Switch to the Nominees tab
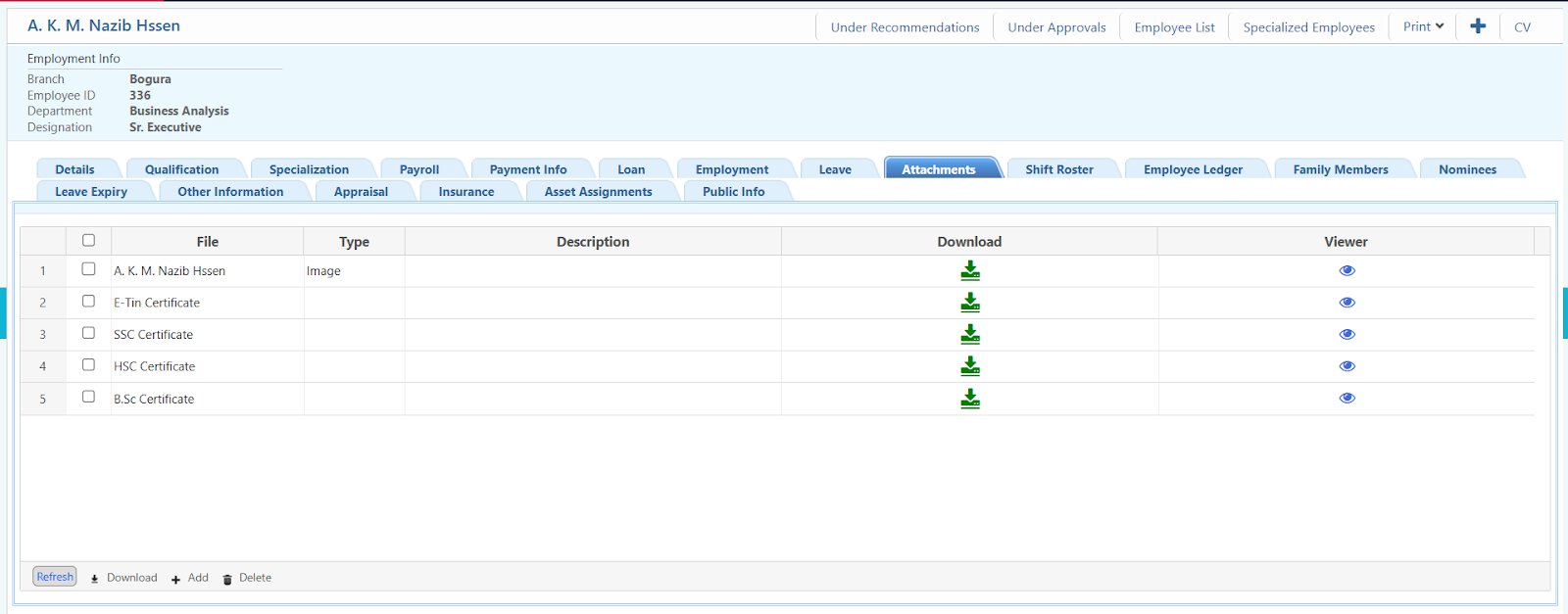Viewport: 1568px width, 614px height. (x=1467, y=169)
